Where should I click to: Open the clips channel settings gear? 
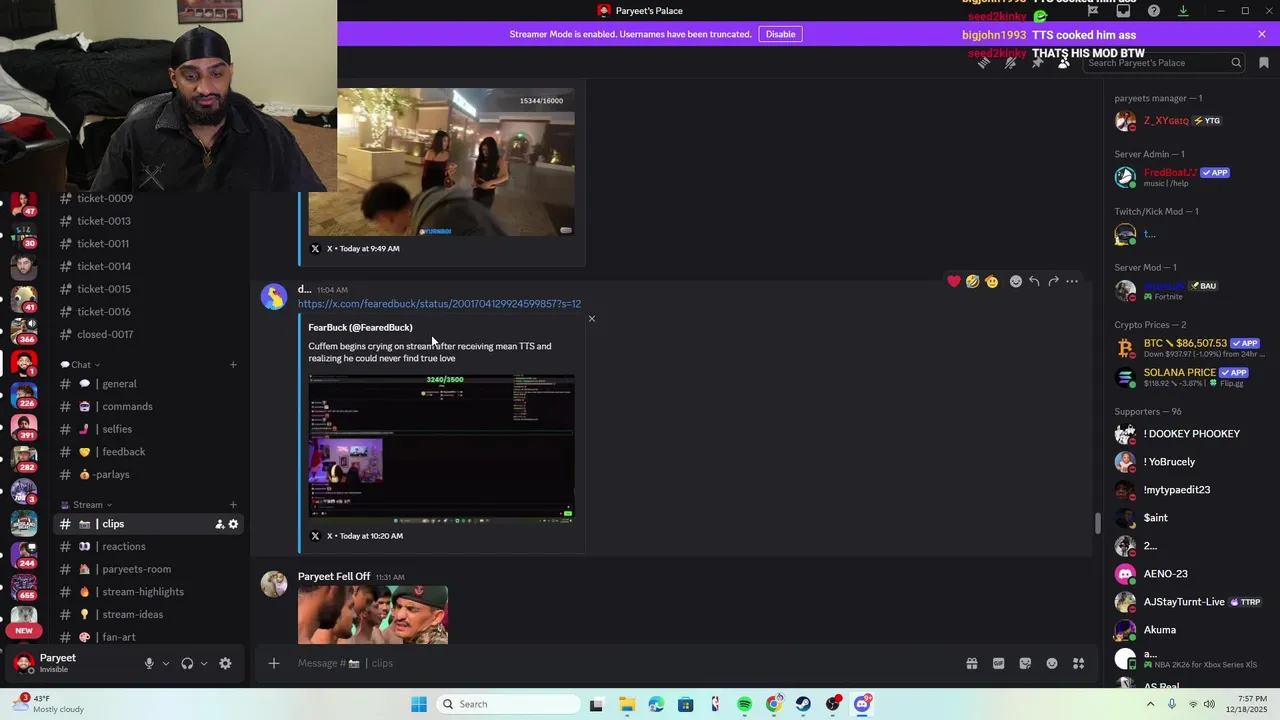click(x=234, y=524)
